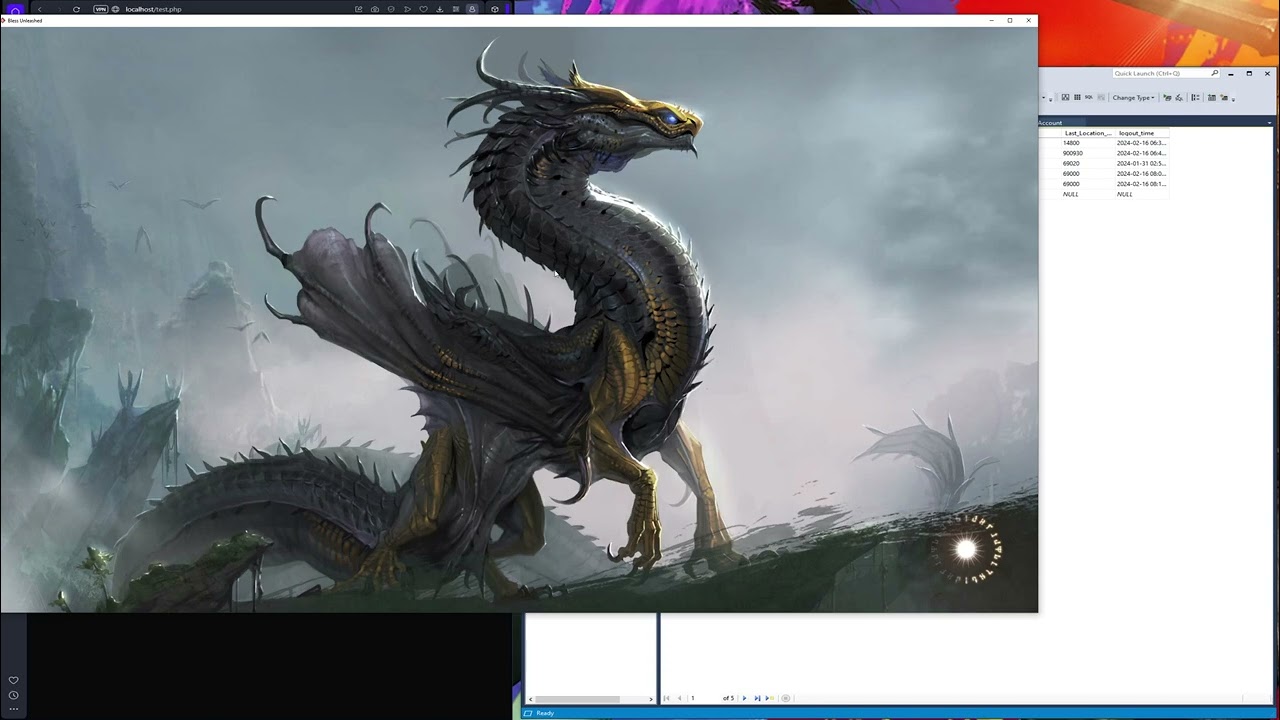Click the left arrow of the horizontal scrollbar
The height and width of the screenshot is (720, 1280).
point(531,699)
